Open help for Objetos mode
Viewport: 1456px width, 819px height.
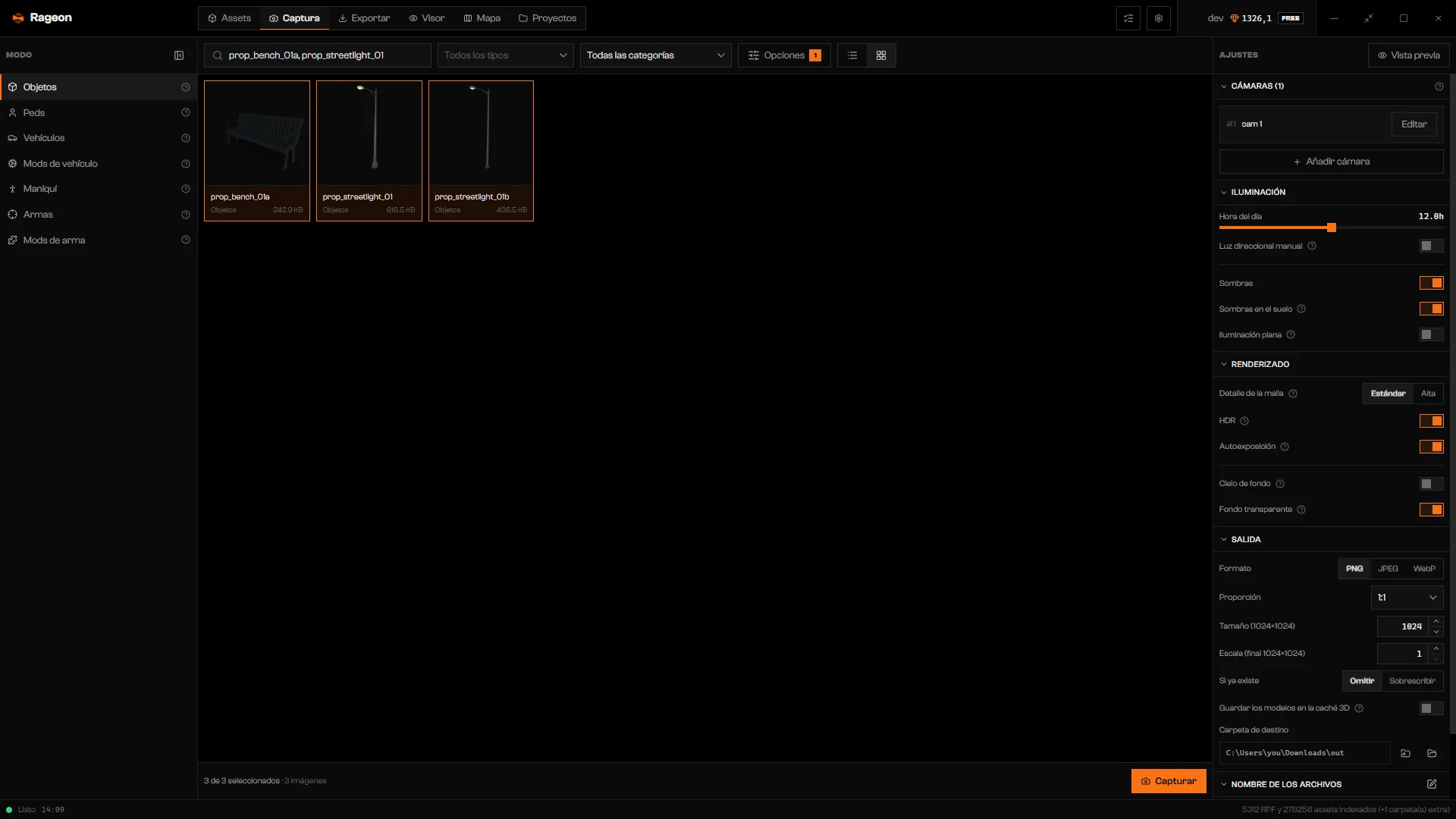(186, 87)
